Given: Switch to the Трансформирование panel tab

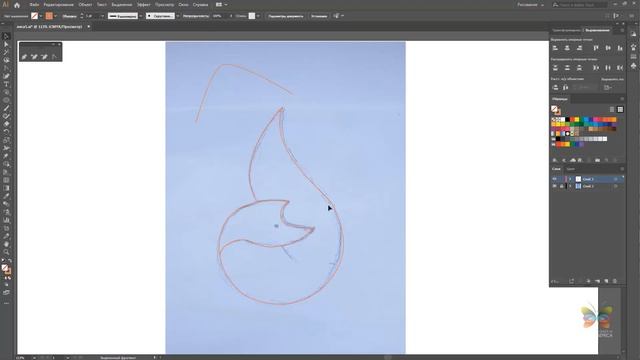Looking at the screenshot, I should pyautogui.click(x=566, y=30).
